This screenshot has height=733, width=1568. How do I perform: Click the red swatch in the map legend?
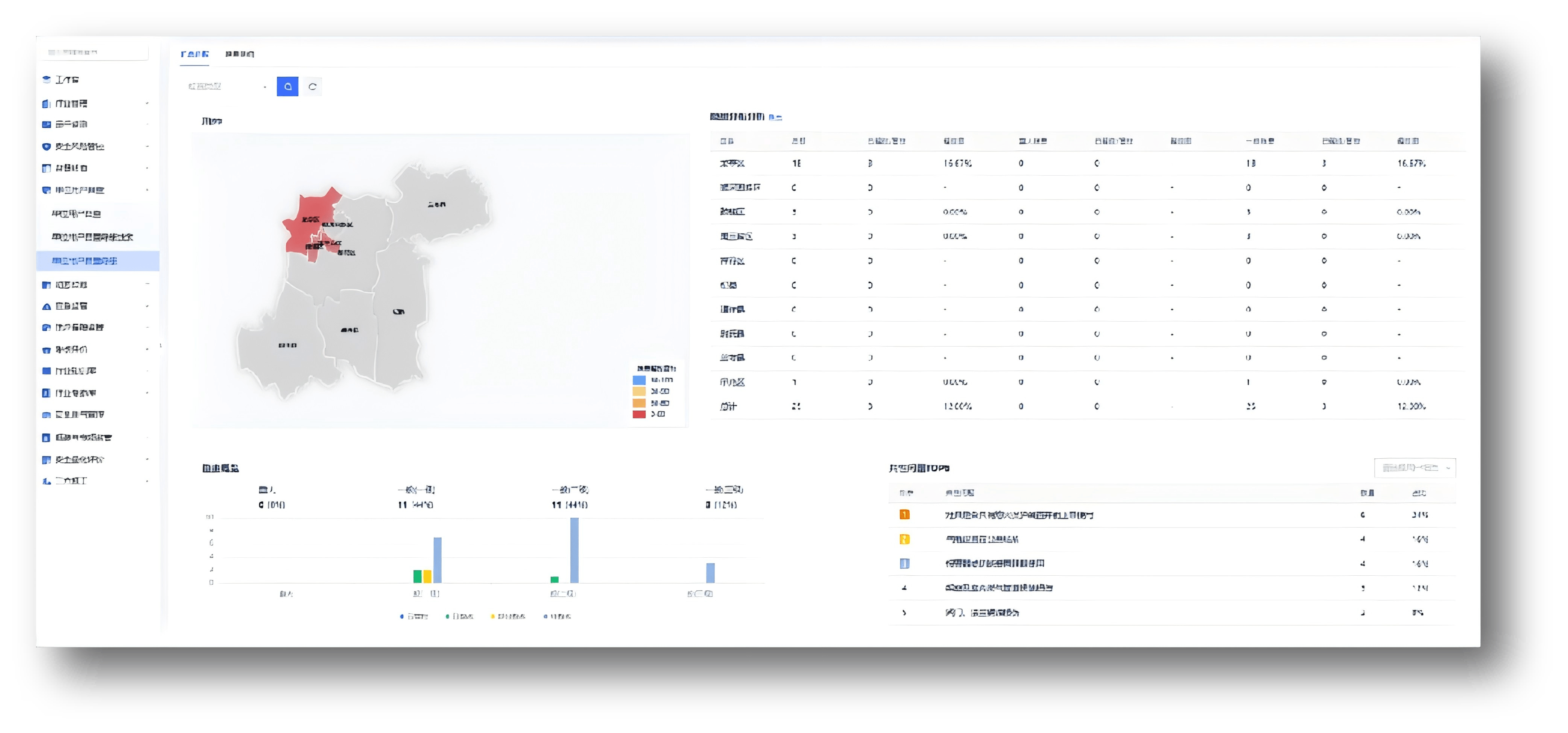(638, 414)
